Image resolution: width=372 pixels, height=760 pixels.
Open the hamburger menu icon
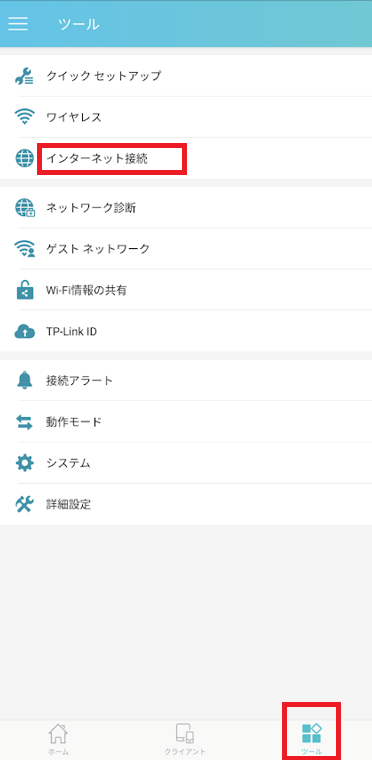(x=18, y=24)
